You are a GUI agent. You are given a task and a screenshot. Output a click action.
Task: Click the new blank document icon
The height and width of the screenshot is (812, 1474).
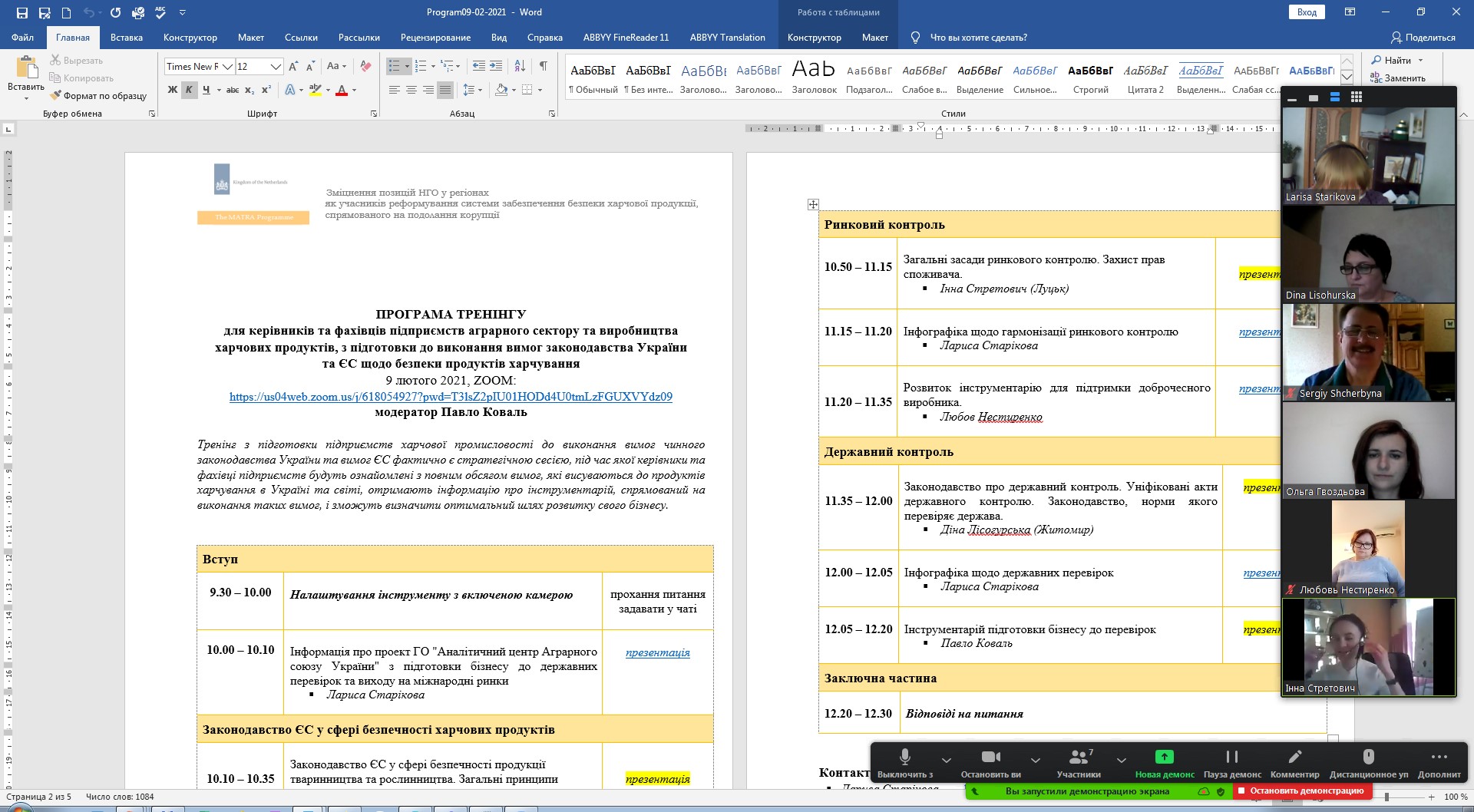(67, 12)
